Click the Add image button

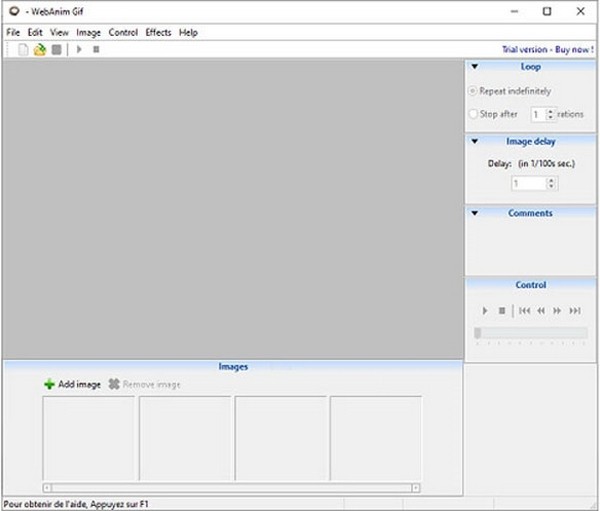click(x=72, y=384)
